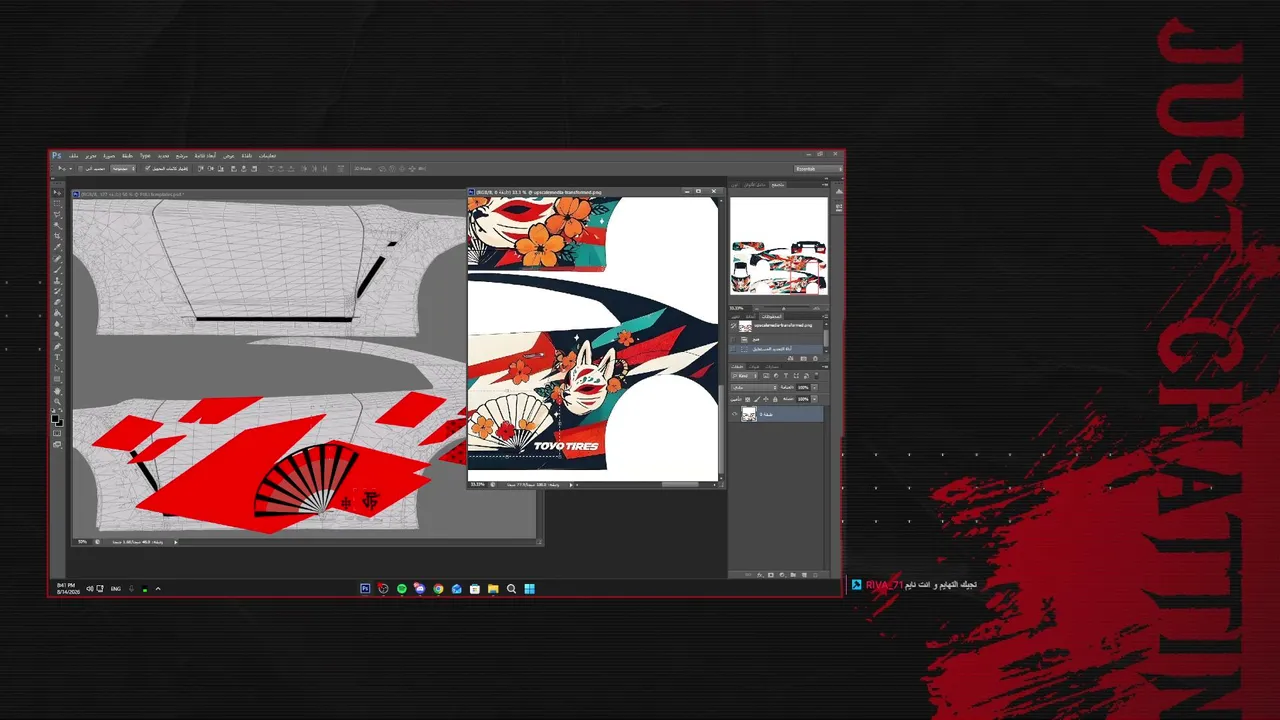Screen dimensions: 1280x720
Task: Click the foreground color swatch in the toolbox
Action: 56,420
